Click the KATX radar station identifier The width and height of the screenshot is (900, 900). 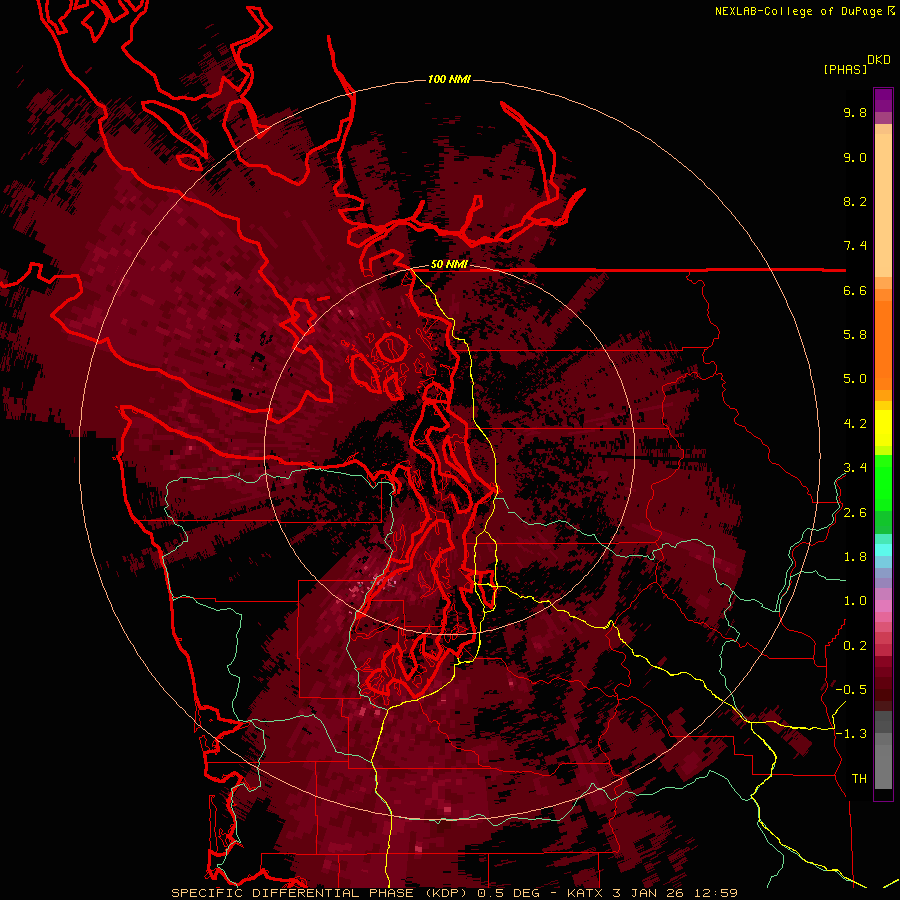[x=585, y=893]
